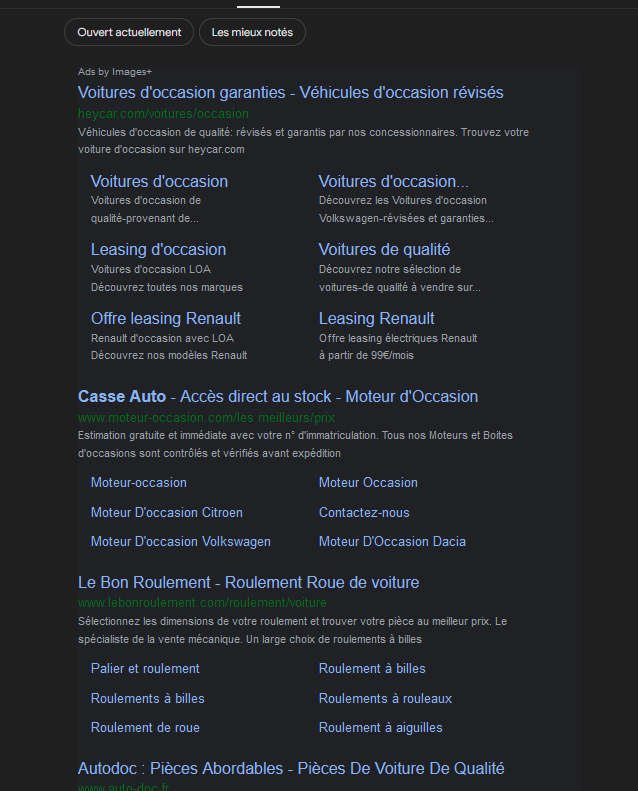Open the "Autodoc : Pièces Abordables" ad headline

[291, 768]
